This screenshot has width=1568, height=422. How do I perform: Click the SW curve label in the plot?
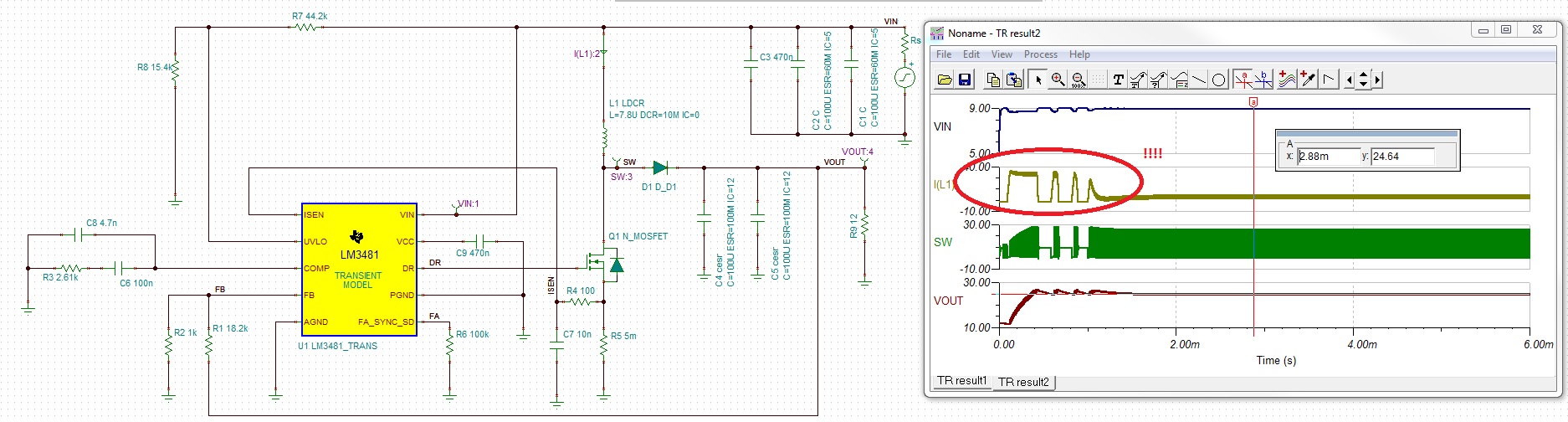pos(942,242)
